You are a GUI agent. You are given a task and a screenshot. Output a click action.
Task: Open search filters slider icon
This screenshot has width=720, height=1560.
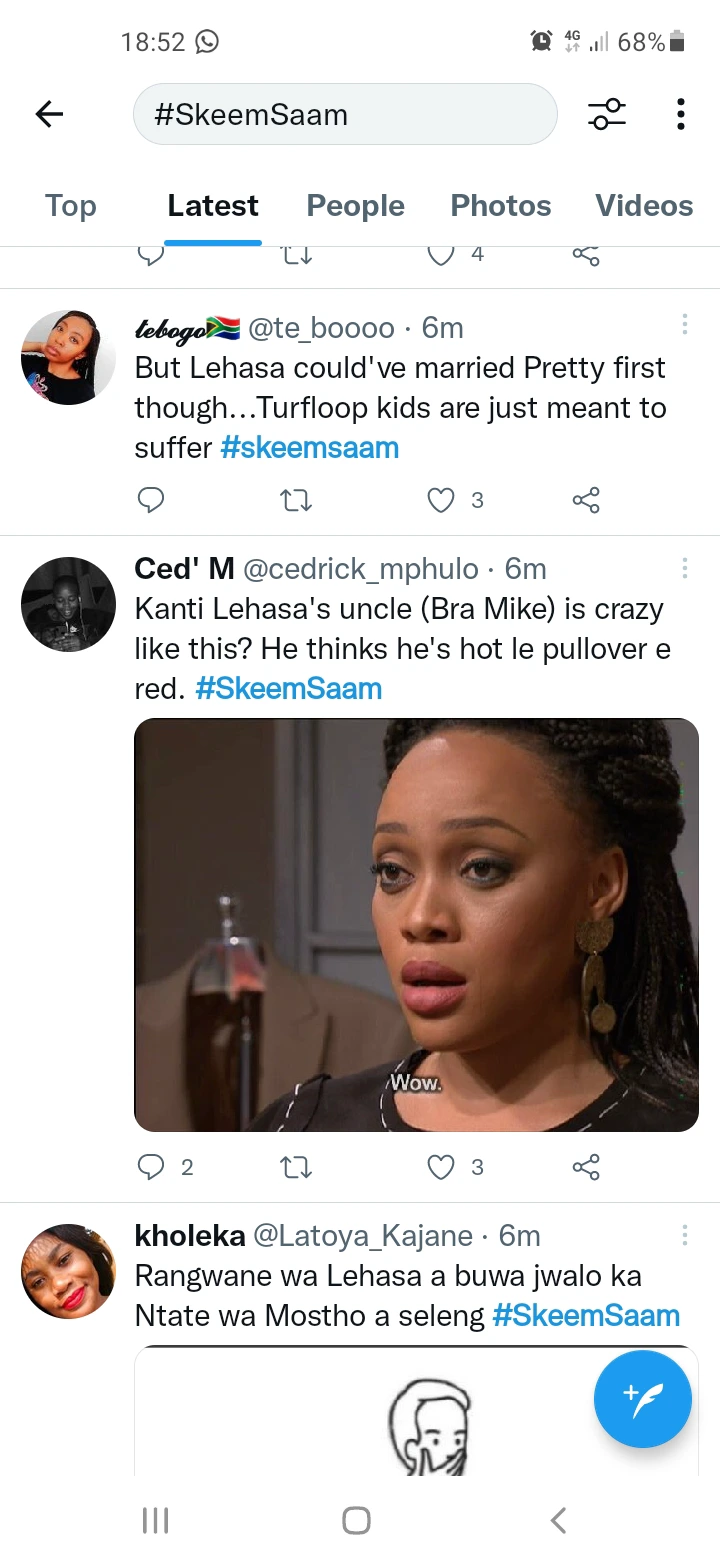(x=606, y=114)
